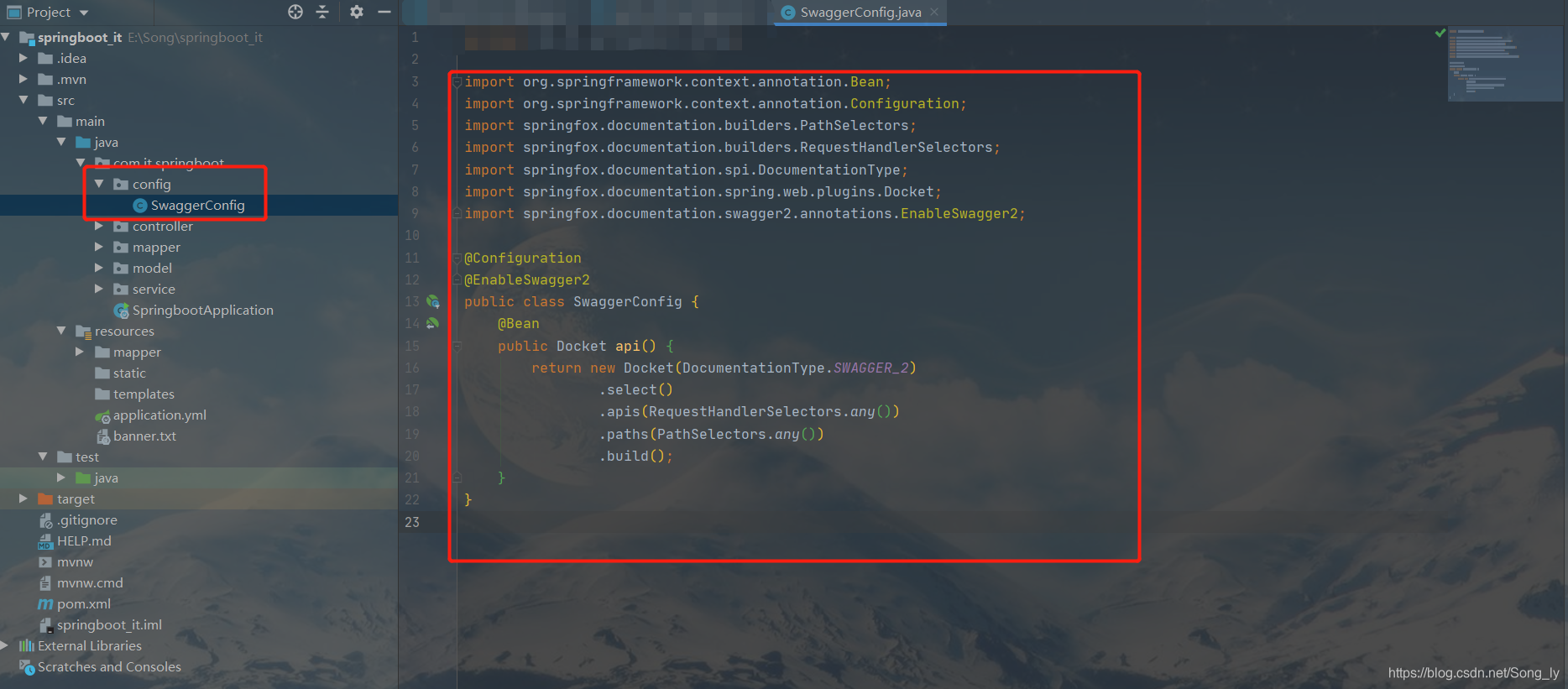Expand the .idea folder
Viewport: 1568px width, 689px height.
pos(24,58)
